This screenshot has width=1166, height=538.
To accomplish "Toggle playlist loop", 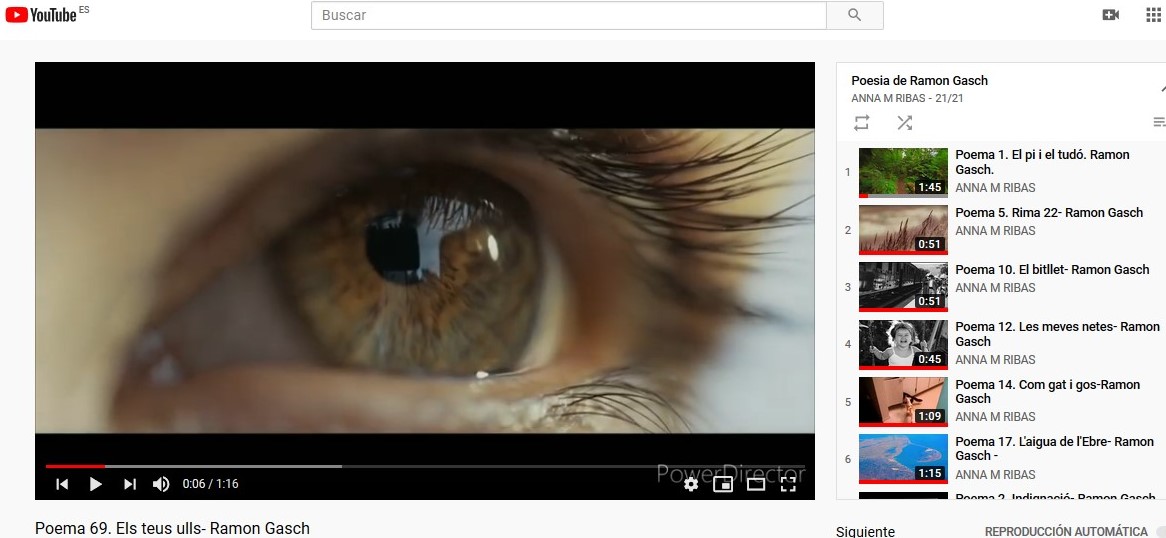I will 862,123.
